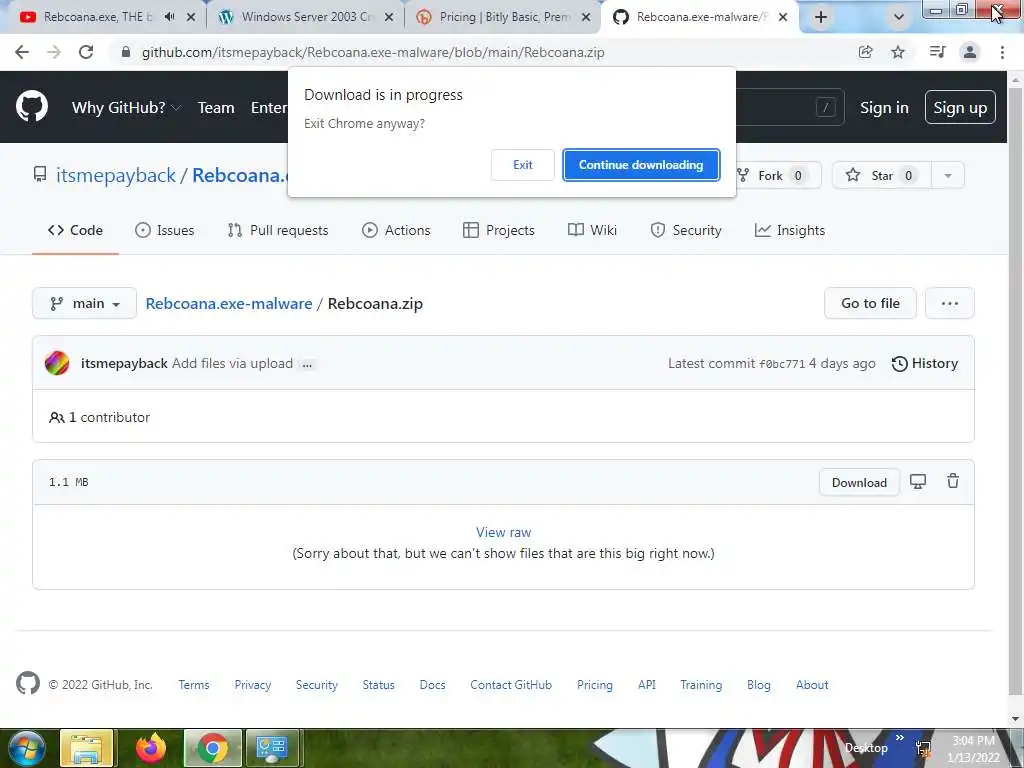Fork this repository

pos(778,175)
